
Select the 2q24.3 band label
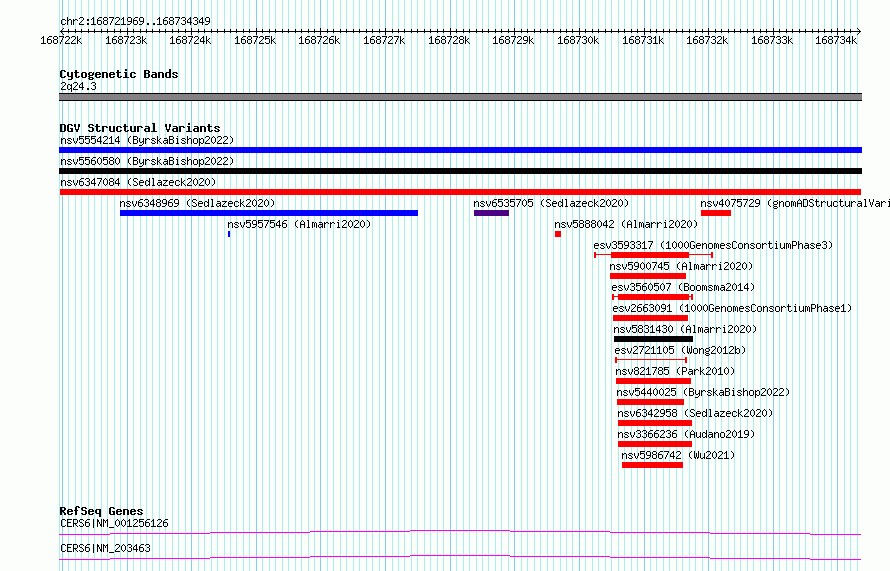[x=78, y=86]
